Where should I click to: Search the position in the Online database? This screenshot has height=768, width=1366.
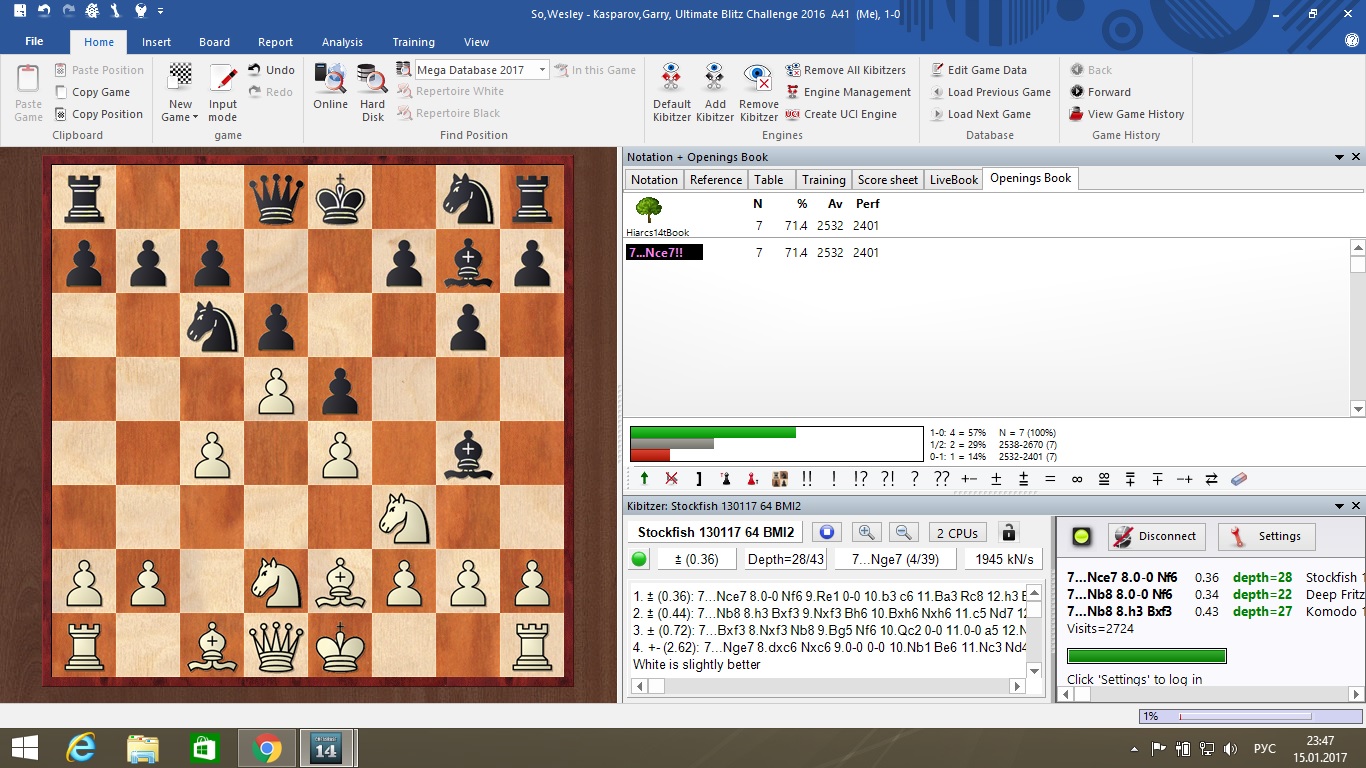point(330,89)
